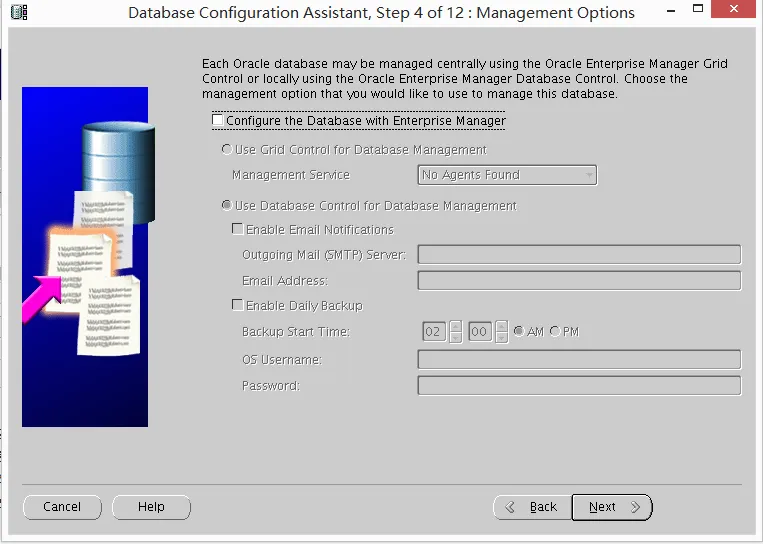Increase the backup minute value
This screenshot has width=763, height=544.
[502, 326]
